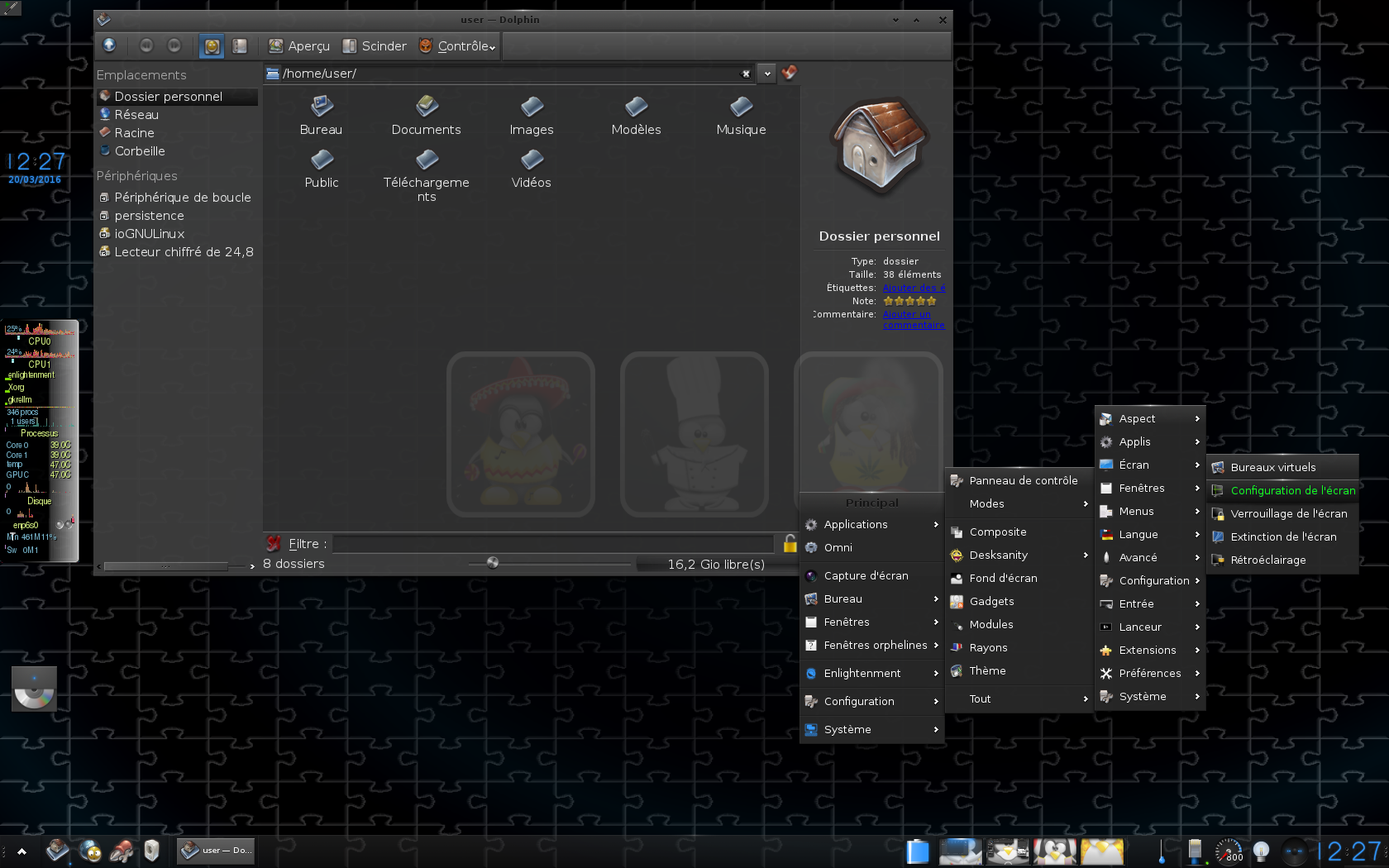Image resolution: width=1389 pixels, height=868 pixels.
Task: Select Corbeille in the places sidebar
Action: [139, 151]
